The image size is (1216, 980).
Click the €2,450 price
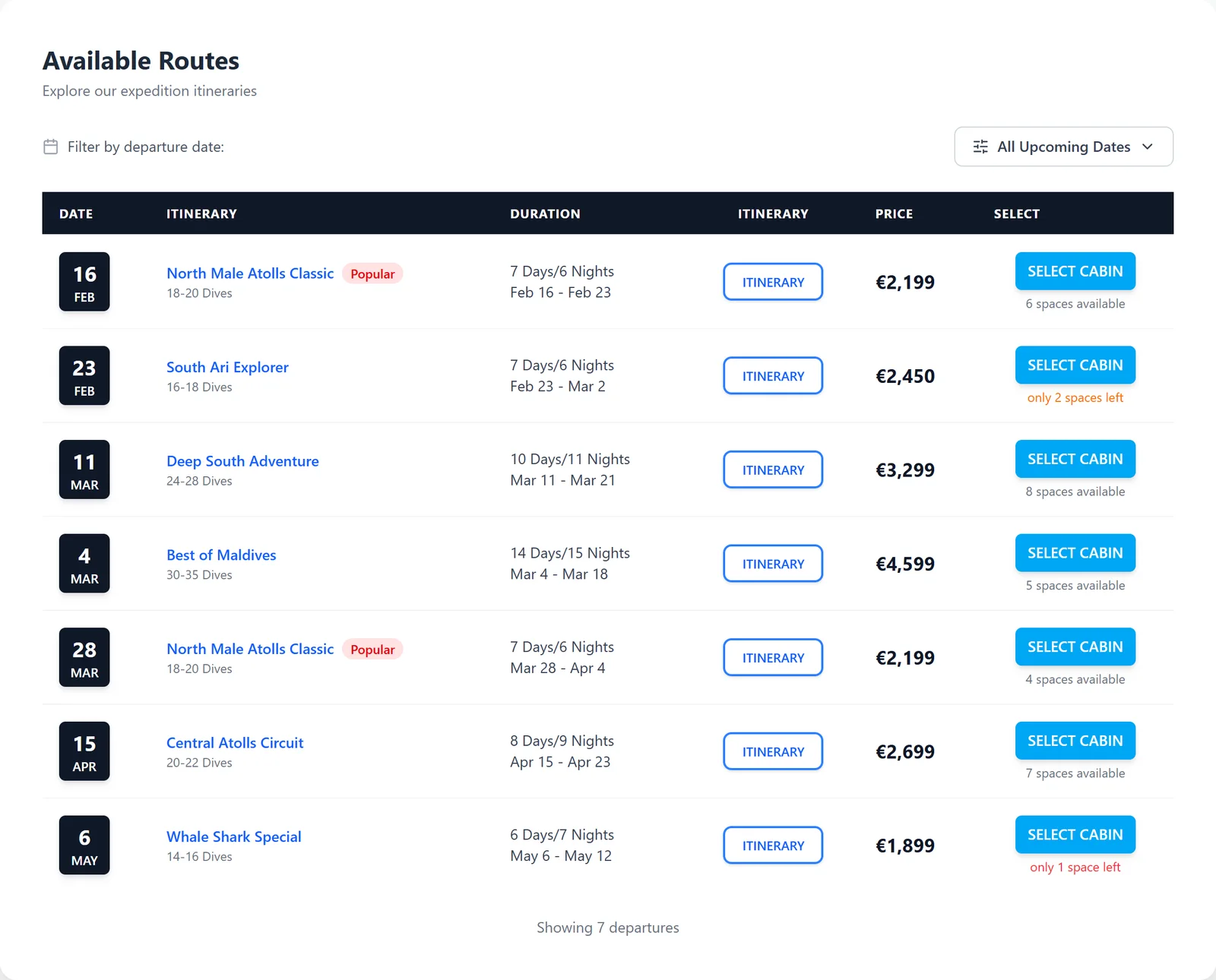(x=905, y=376)
